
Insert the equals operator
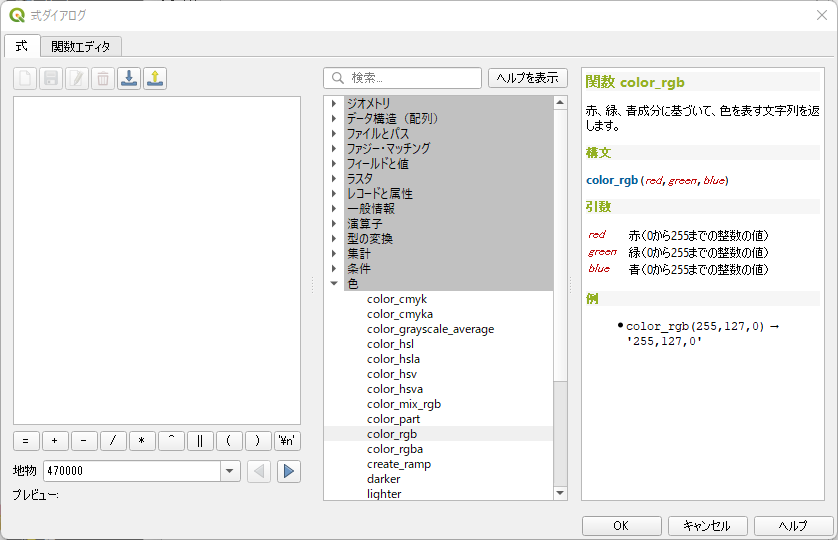click(25, 441)
